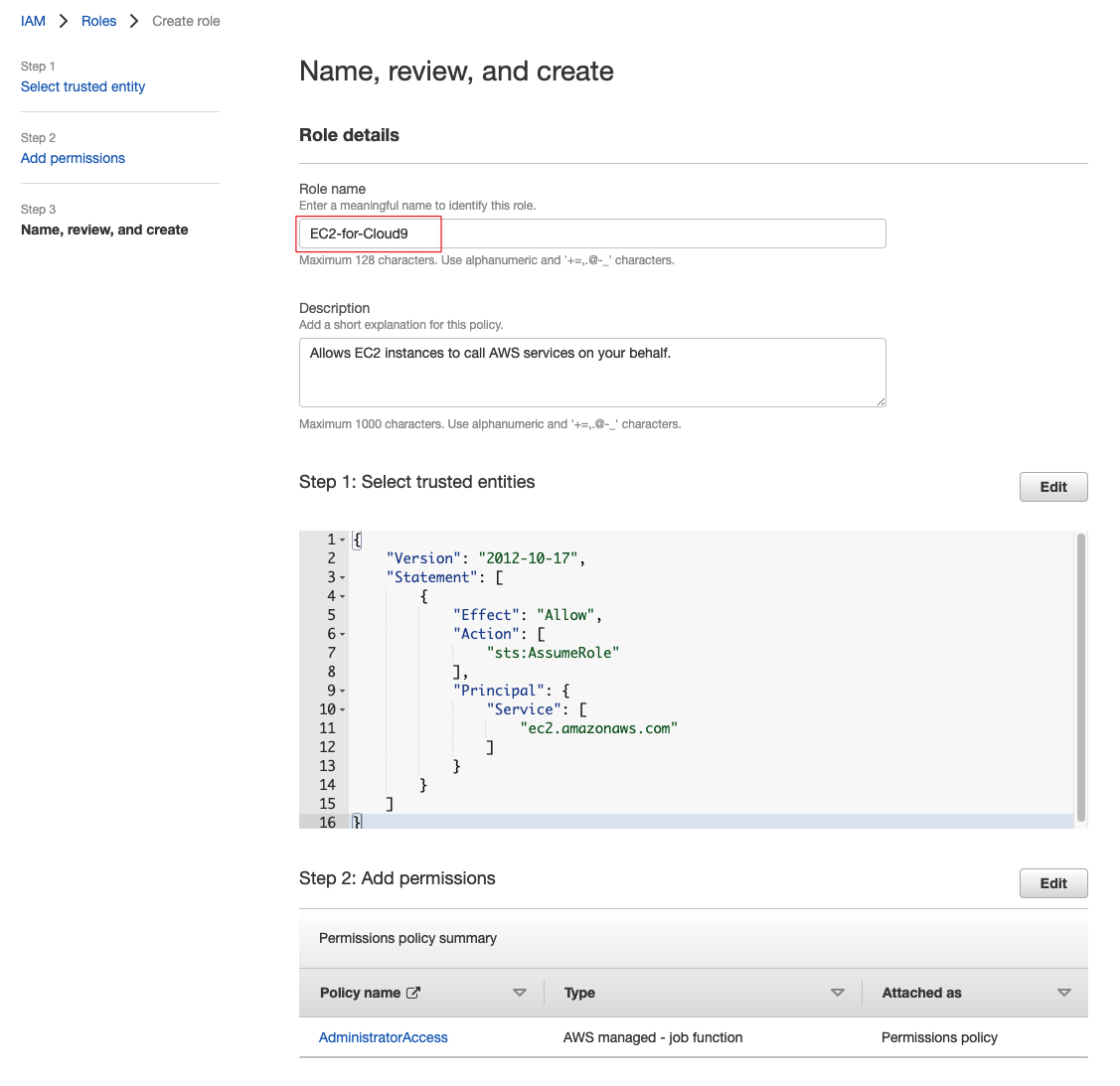Collapse the Principal fold at line 9

pyautogui.click(x=342, y=691)
